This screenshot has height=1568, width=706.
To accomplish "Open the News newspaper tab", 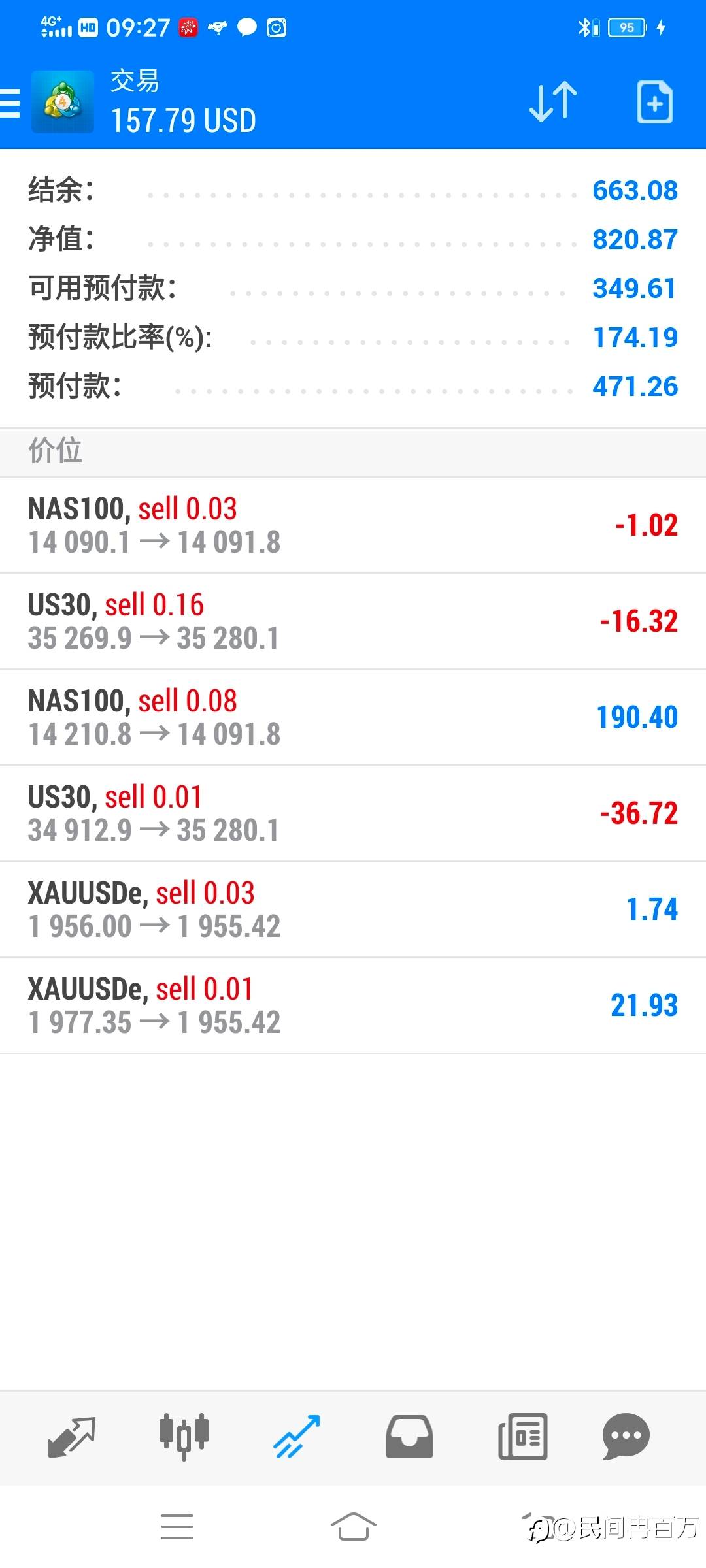I will coord(522,1437).
